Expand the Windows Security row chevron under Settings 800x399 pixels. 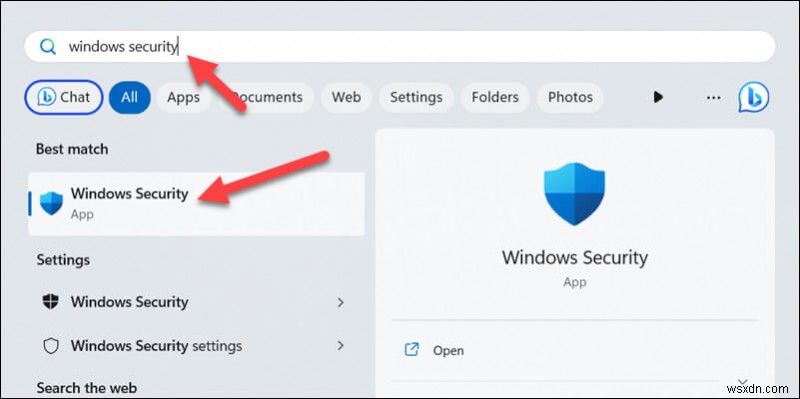point(341,303)
